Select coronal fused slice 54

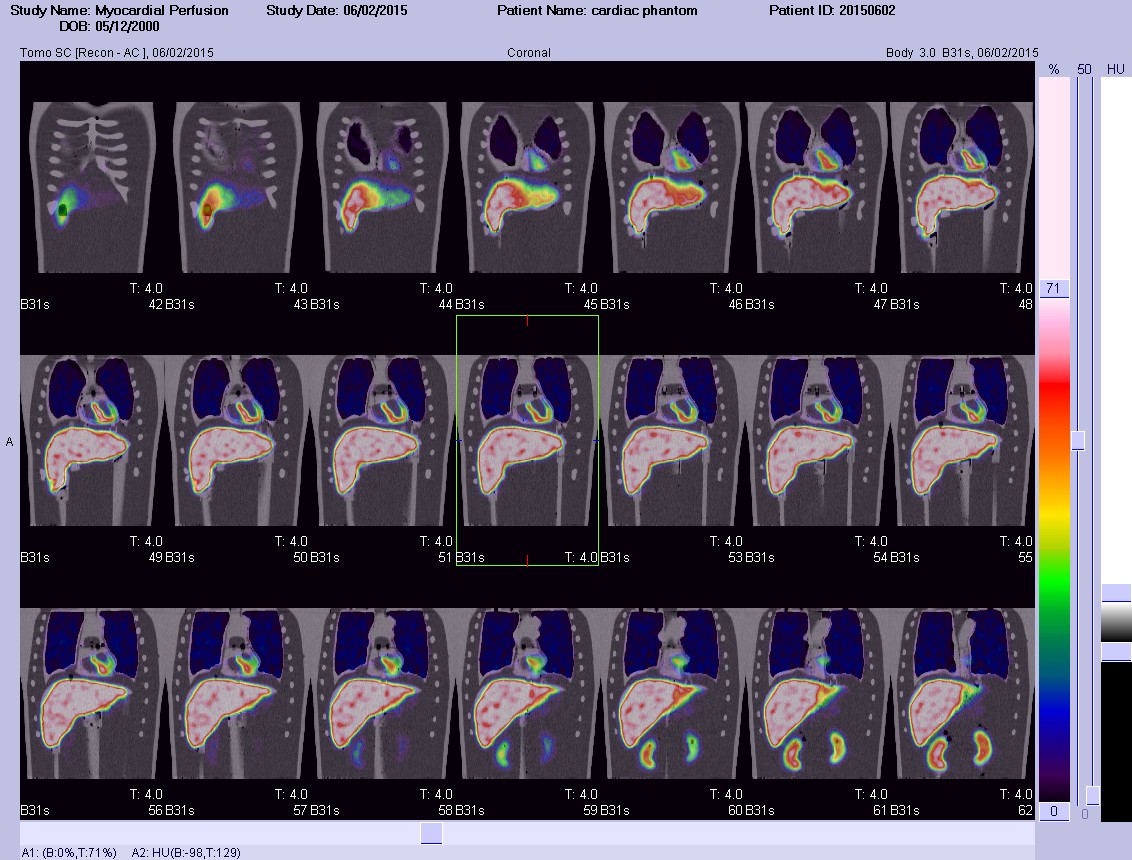click(817, 440)
